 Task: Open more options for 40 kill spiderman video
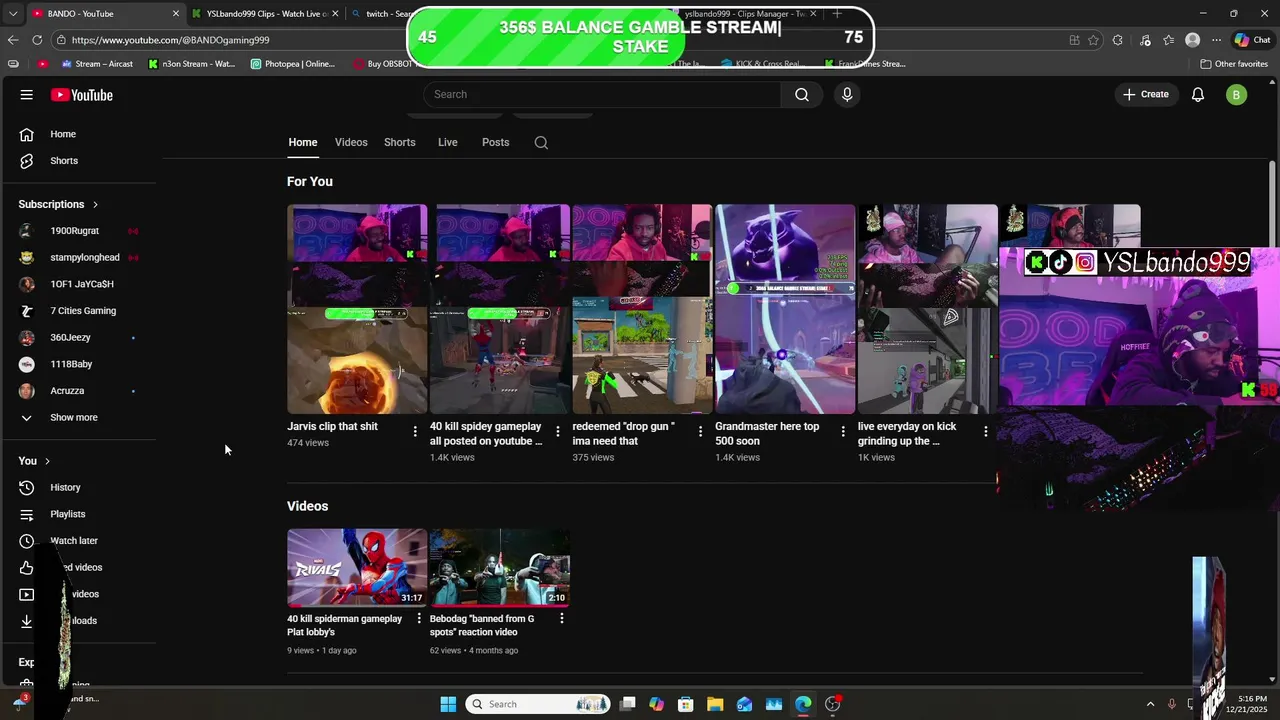click(x=419, y=618)
